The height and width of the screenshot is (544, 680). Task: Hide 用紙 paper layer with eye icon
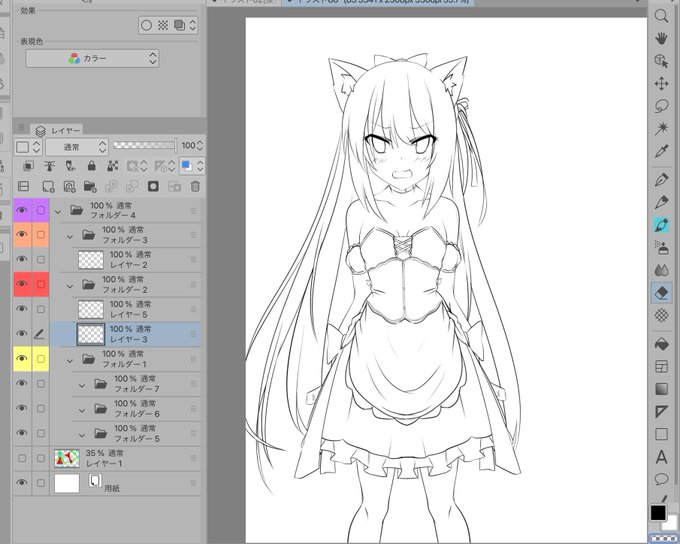22,483
